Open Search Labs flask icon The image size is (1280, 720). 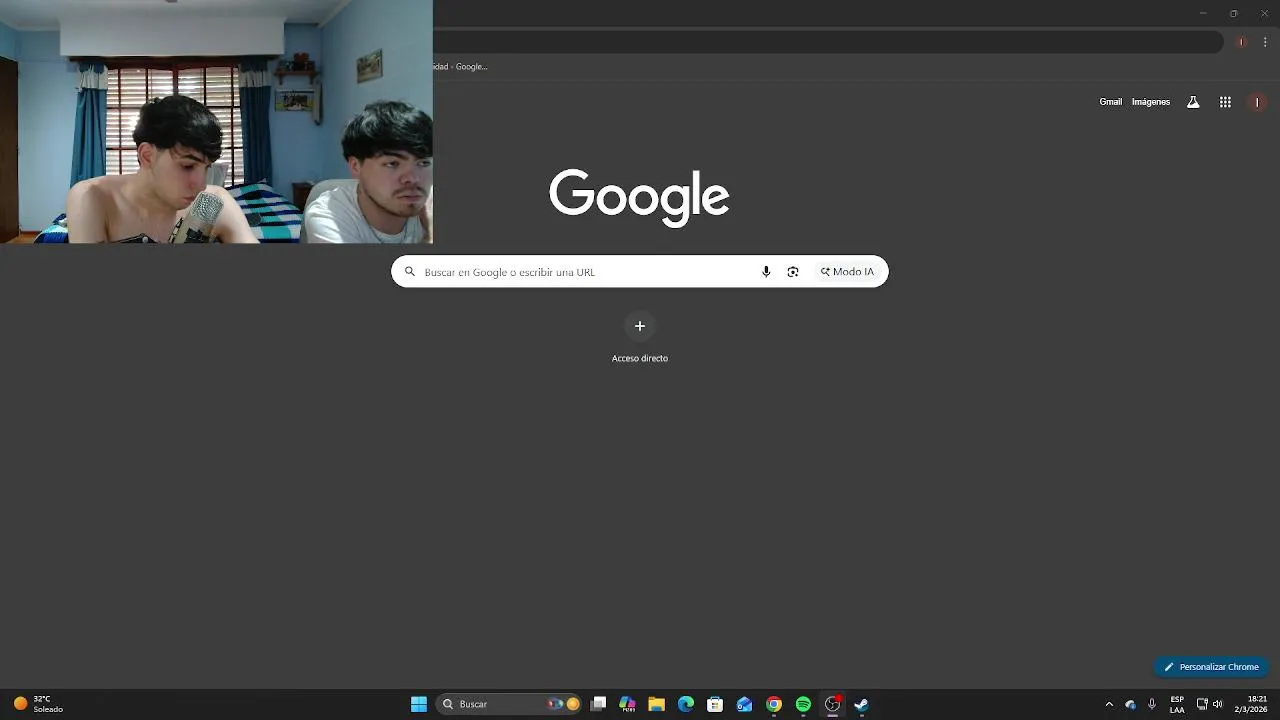pyautogui.click(x=1193, y=102)
